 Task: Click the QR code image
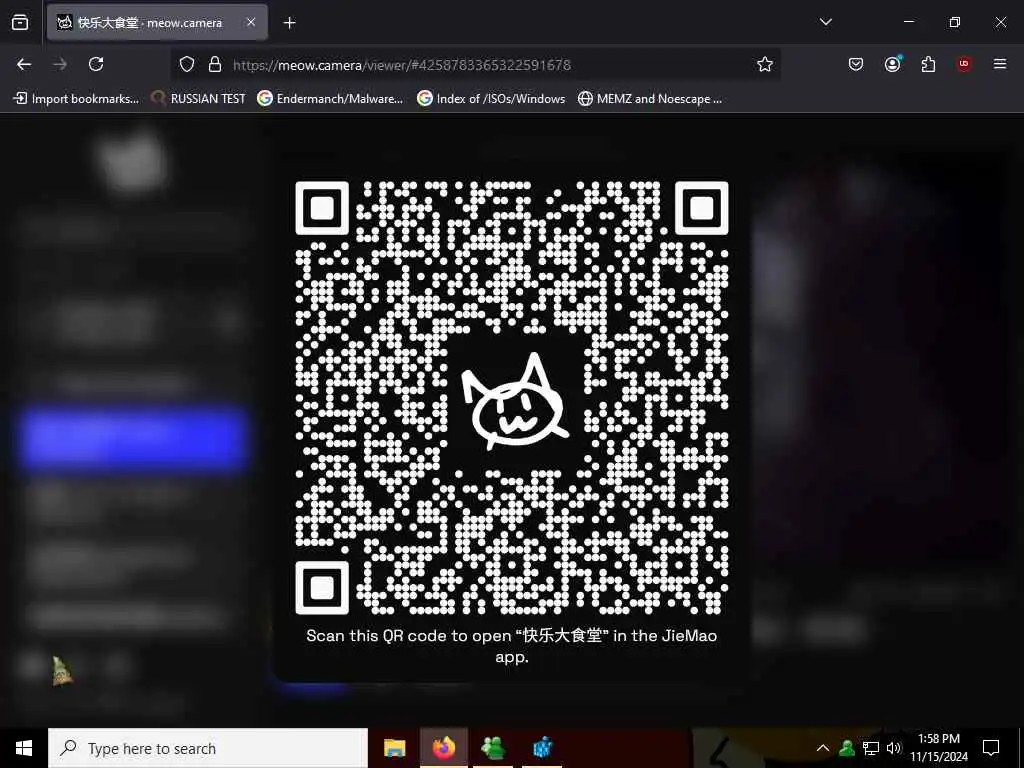pyautogui.click(x=512, y=398)
